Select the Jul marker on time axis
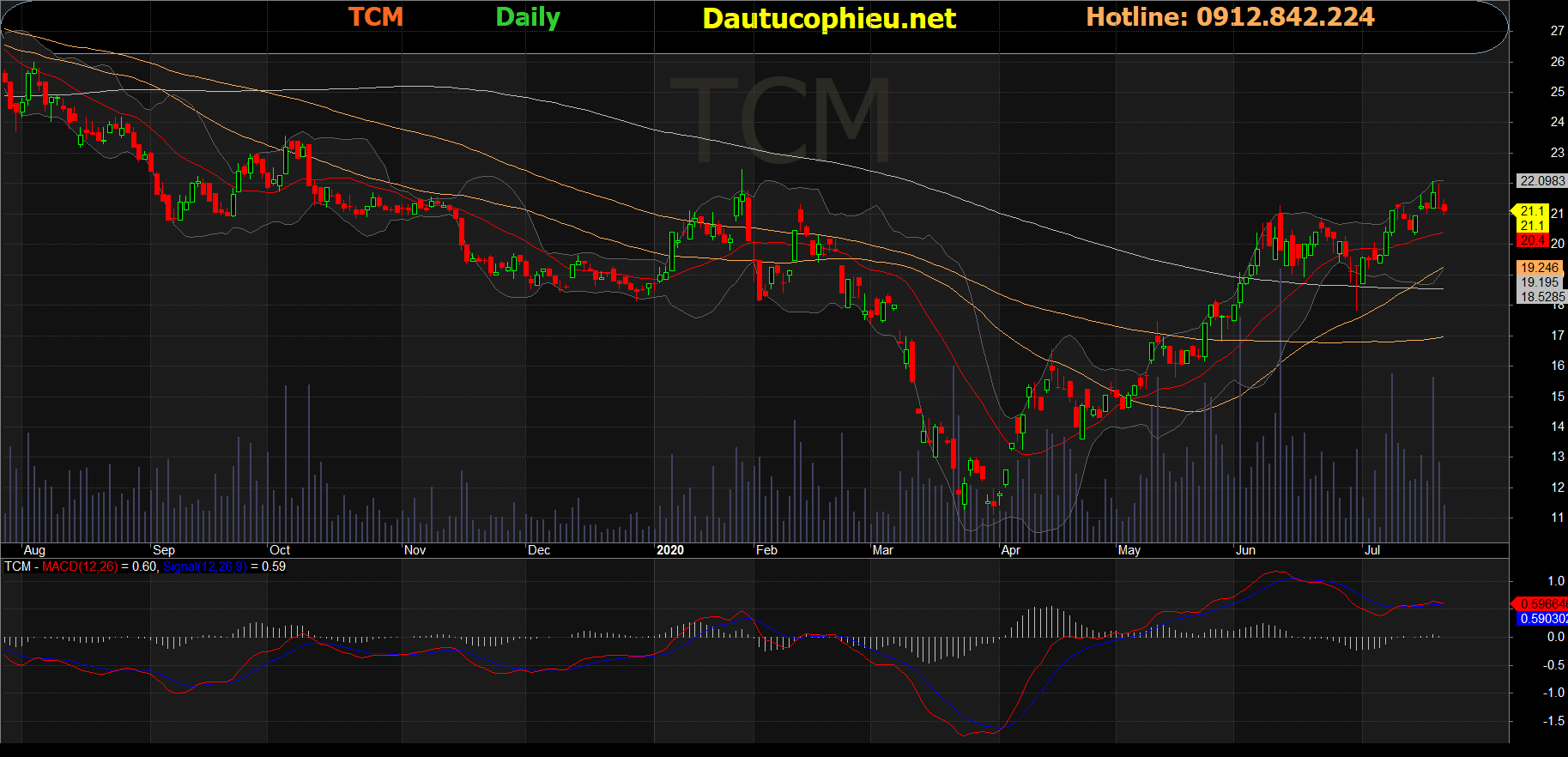Image resolution: width=1568 pixels, height=757 pixels. [1371, 550]
